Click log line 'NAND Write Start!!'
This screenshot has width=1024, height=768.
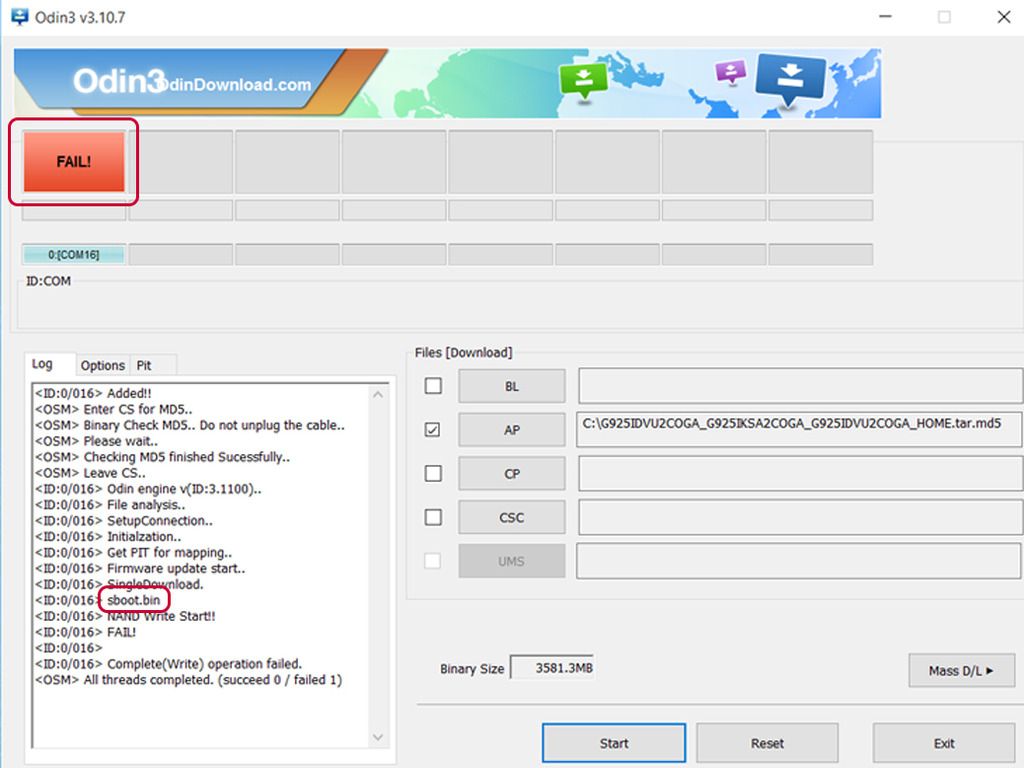point(161,616)
